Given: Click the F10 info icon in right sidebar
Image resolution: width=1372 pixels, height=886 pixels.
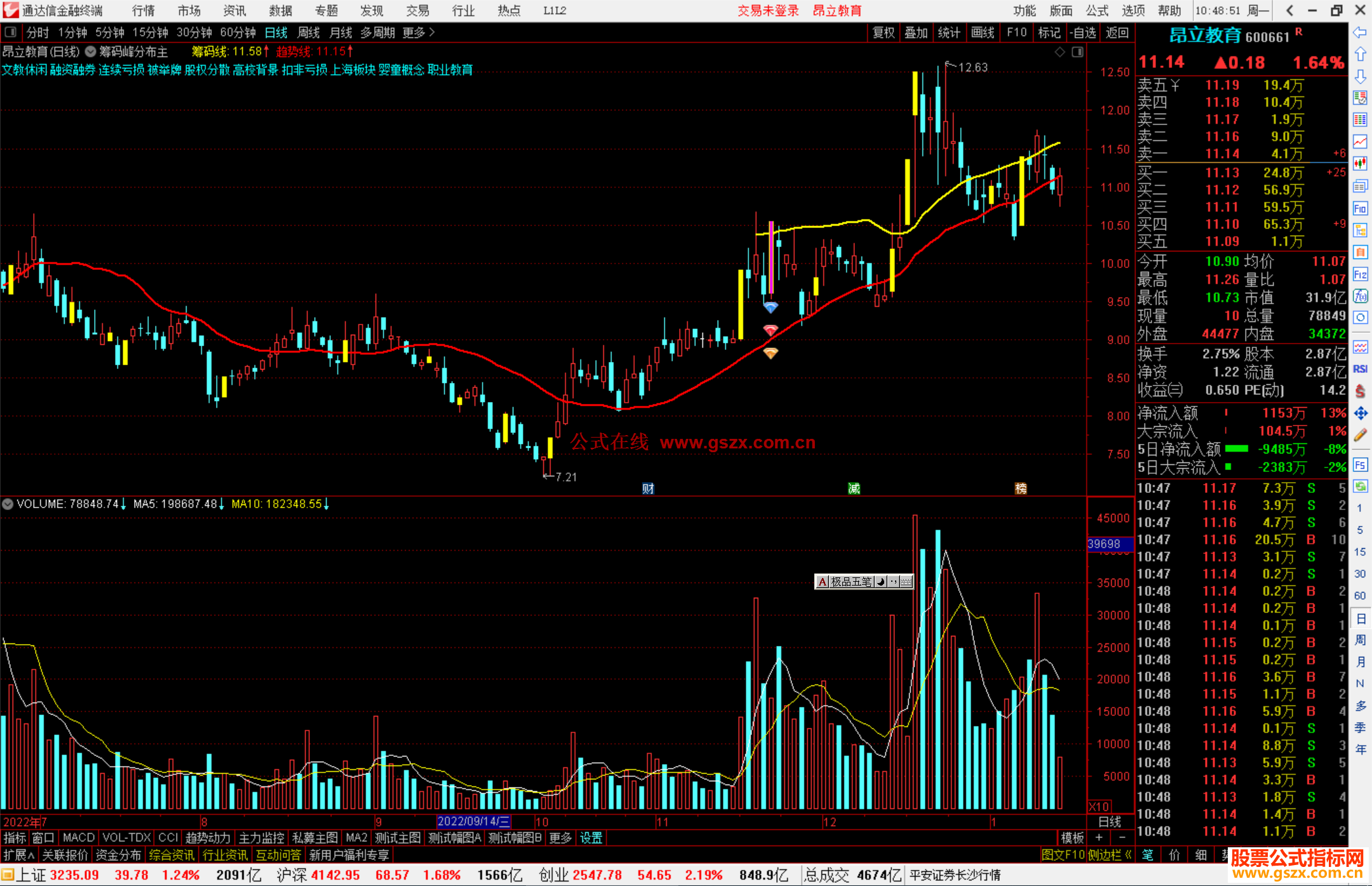Looking at the screenshot, I should click(x=1360, y=208).
